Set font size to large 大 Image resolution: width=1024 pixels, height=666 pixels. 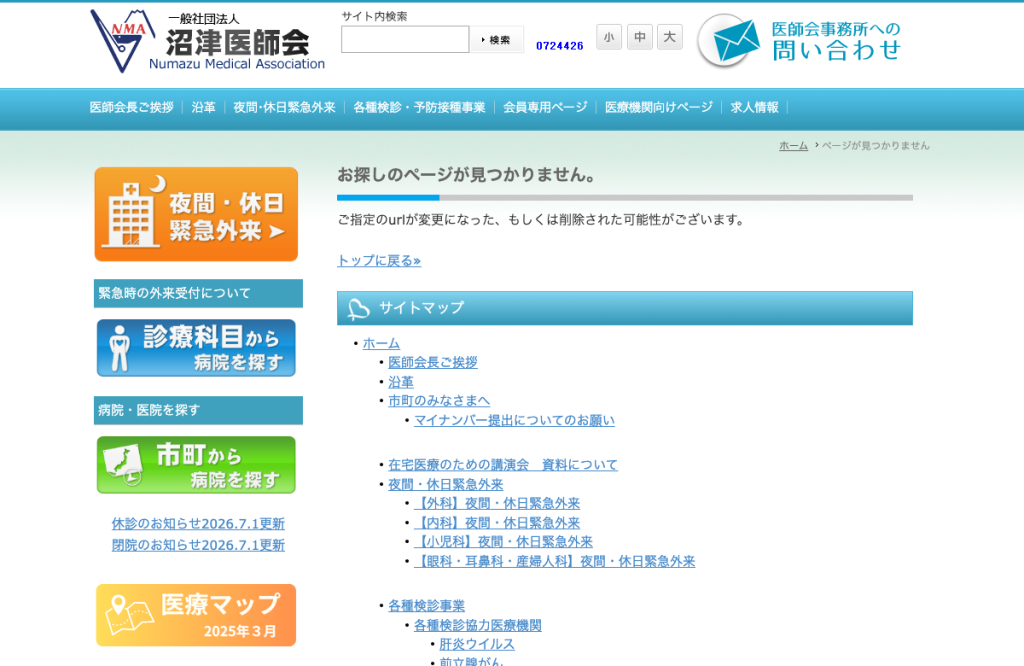[x=670, y=37]
